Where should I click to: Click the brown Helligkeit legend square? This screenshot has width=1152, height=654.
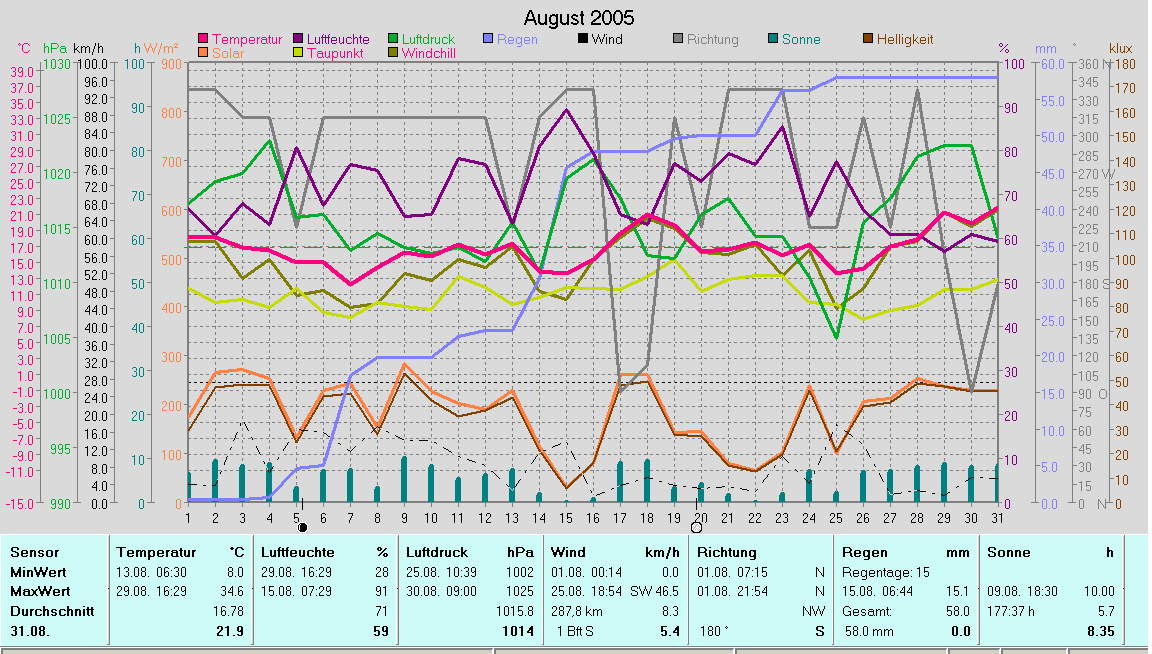pyautogui.click(x=868, y=39)
